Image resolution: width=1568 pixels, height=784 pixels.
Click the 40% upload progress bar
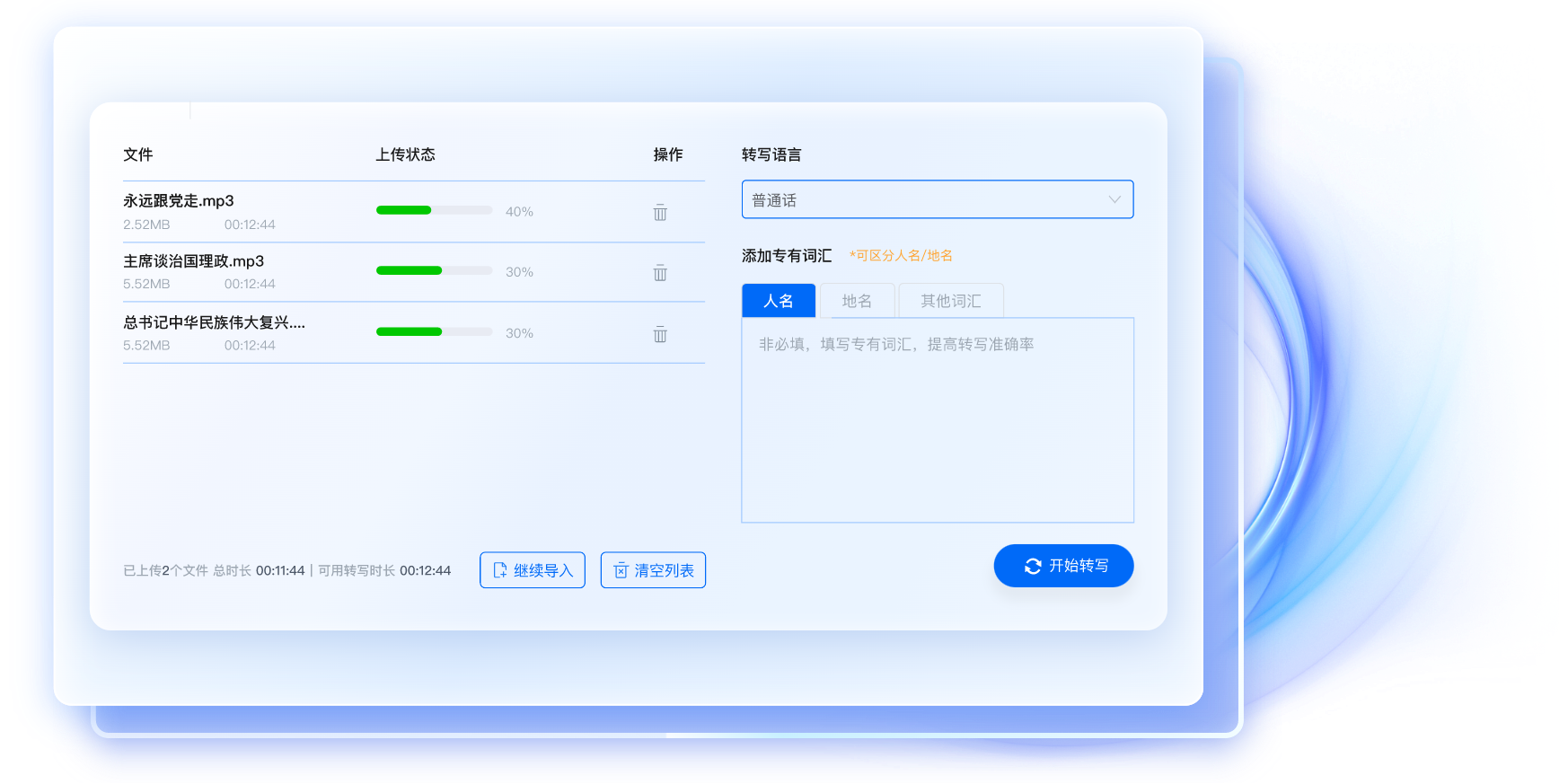click(x=434, y=210)
